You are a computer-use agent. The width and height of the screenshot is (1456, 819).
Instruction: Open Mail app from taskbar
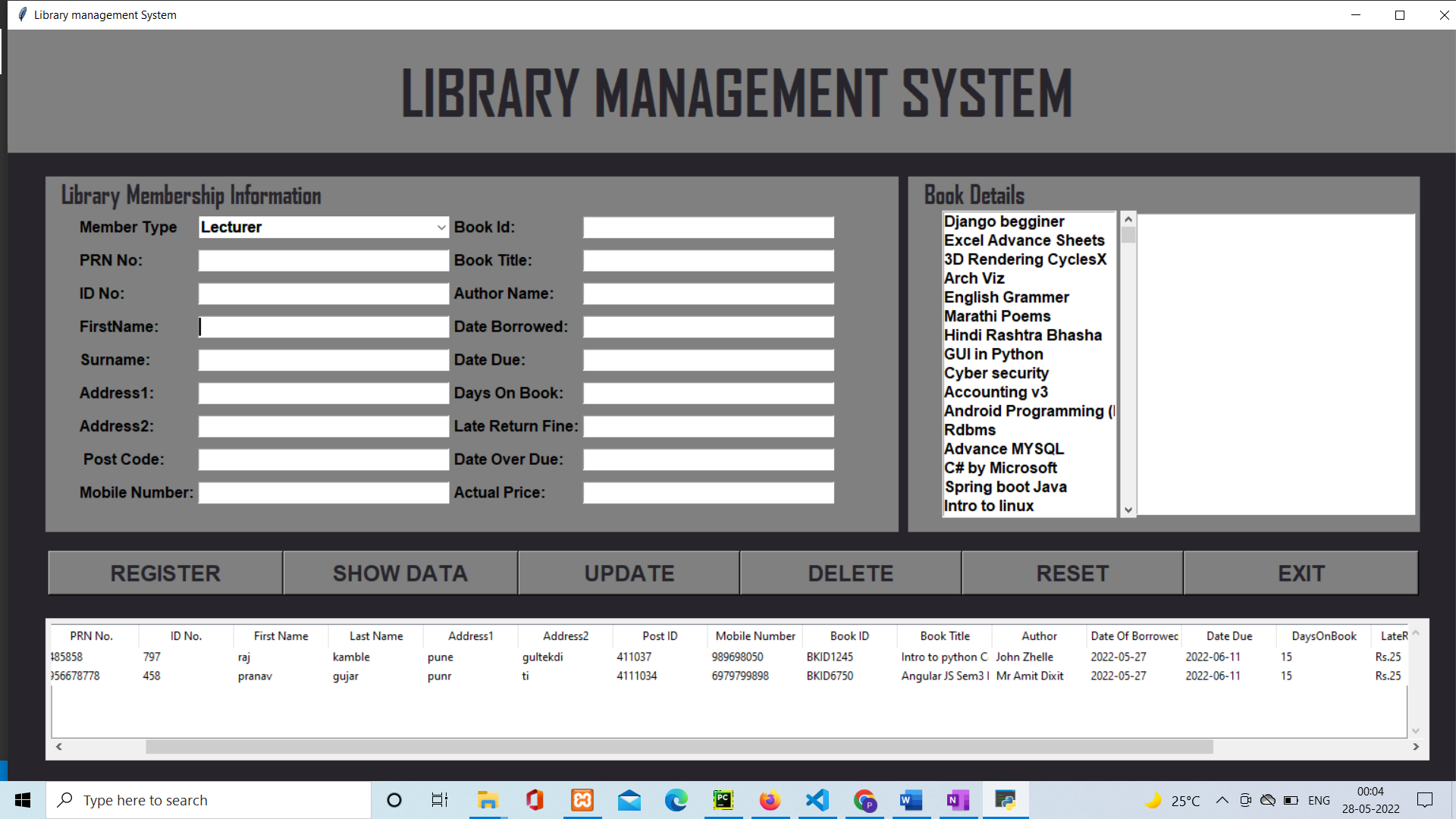629,800
